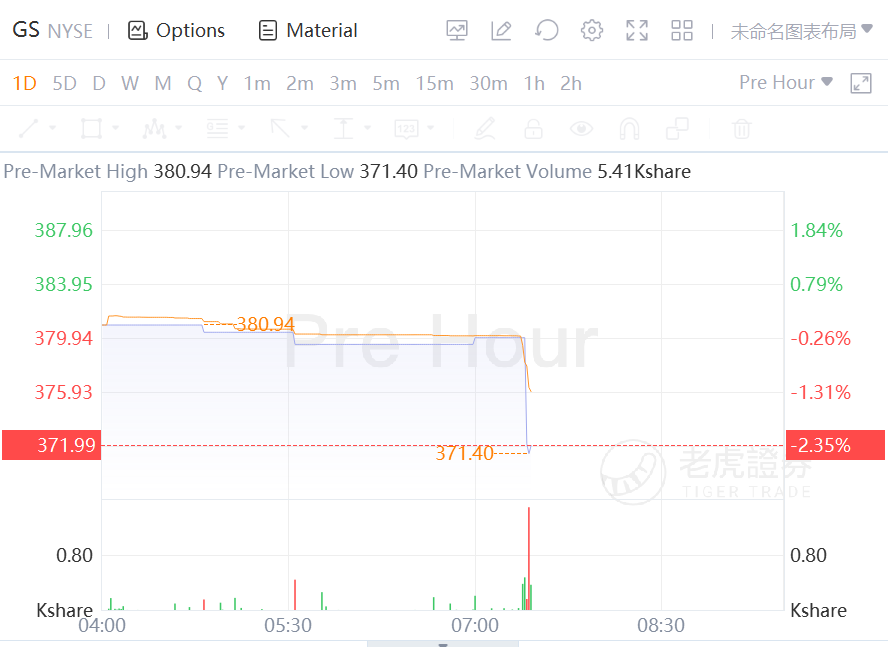Image resolution: width=888 pixels, height=647 pixels.
Task: Select the magnet snap tool
Action: [629, 128]
